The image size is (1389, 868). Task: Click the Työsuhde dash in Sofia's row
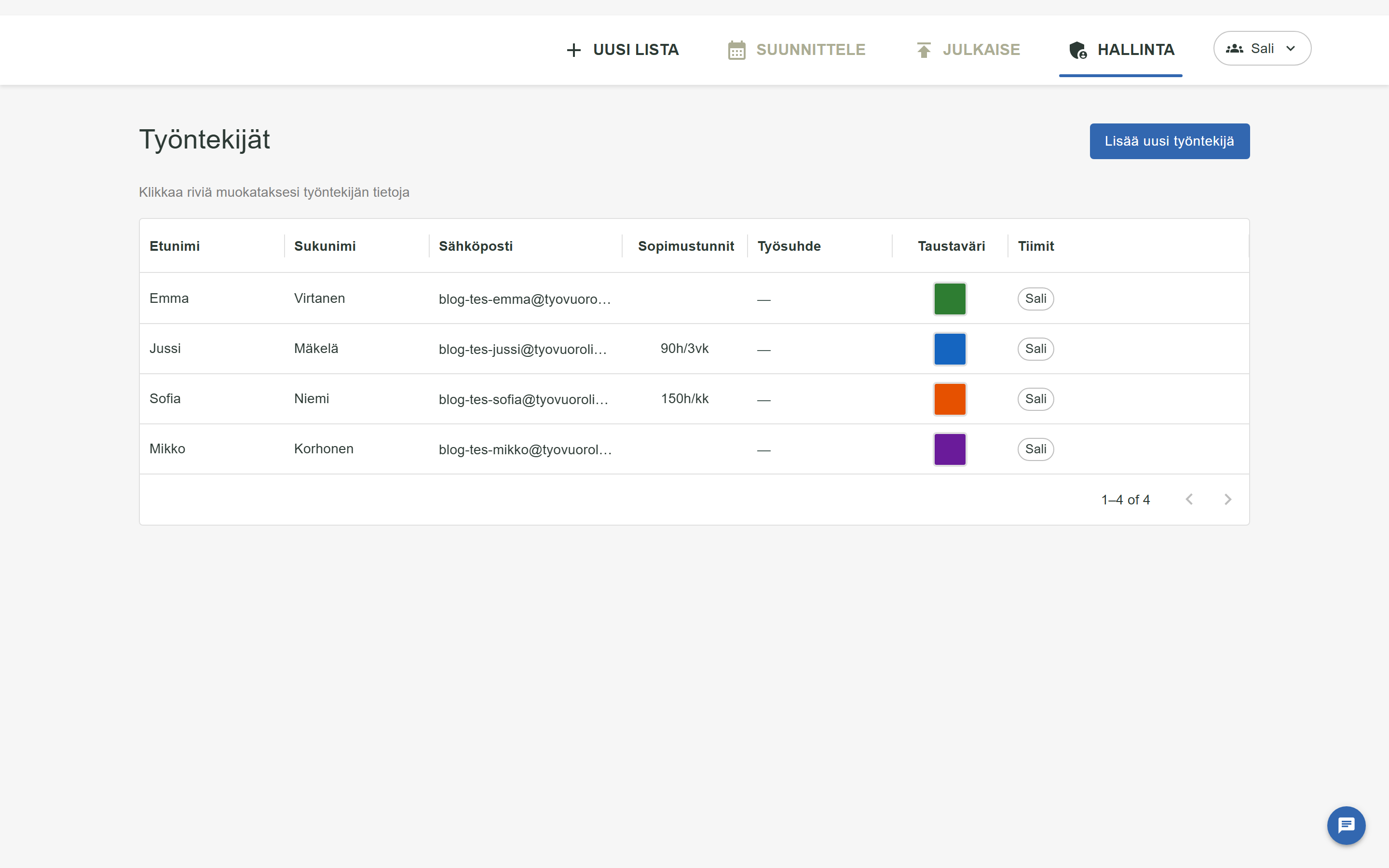click(x=763, y=400)
